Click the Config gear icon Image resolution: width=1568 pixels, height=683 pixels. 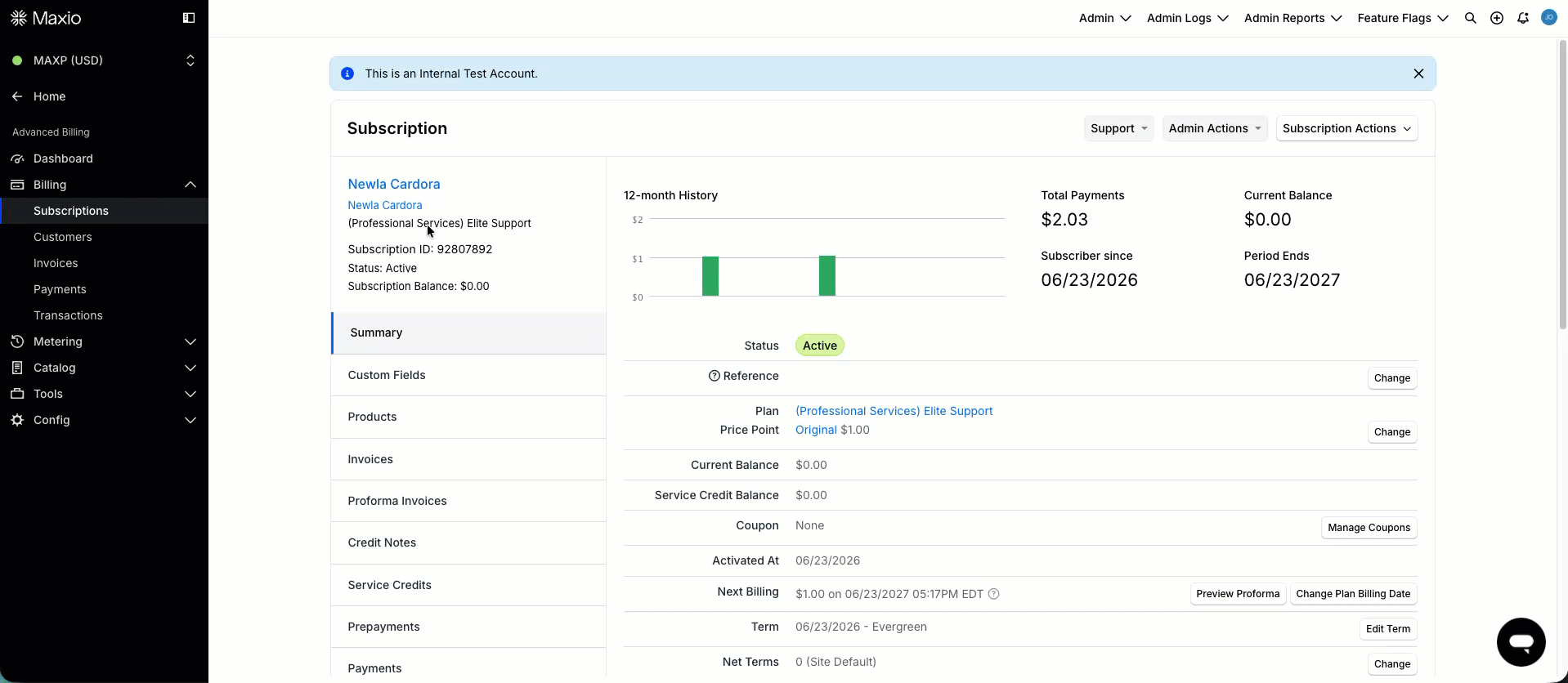coord(17,420)
